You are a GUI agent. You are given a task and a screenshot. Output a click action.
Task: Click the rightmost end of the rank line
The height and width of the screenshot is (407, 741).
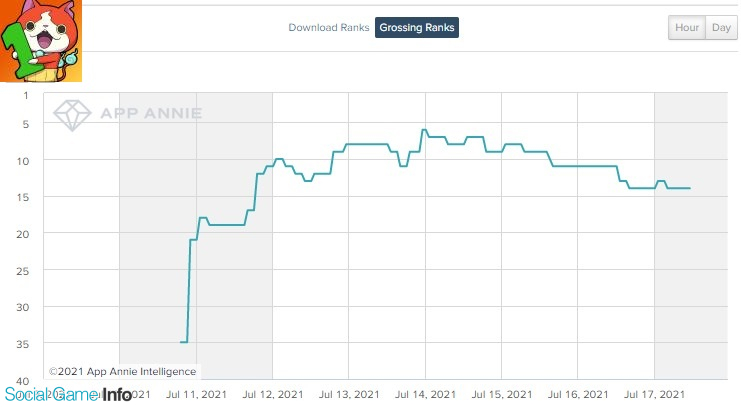(x=690, y=188)
